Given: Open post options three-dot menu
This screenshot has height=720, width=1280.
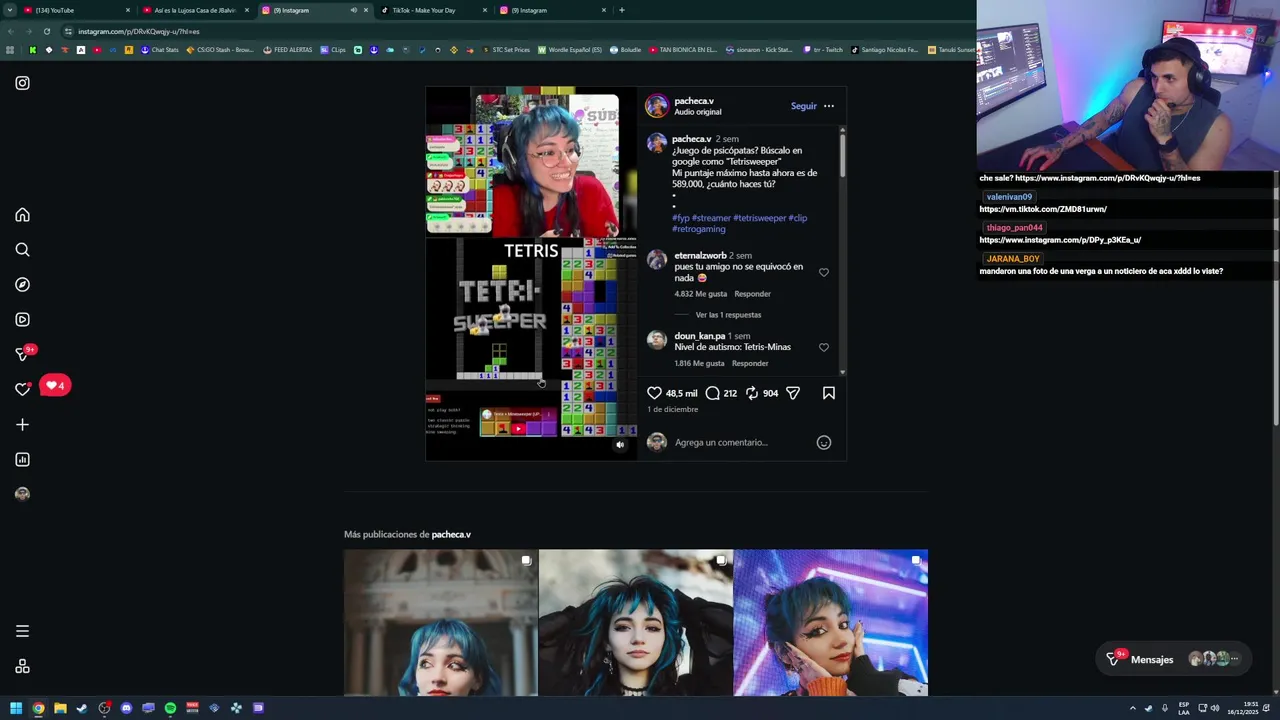Looking at the screenshot, I should pos(828,106).
